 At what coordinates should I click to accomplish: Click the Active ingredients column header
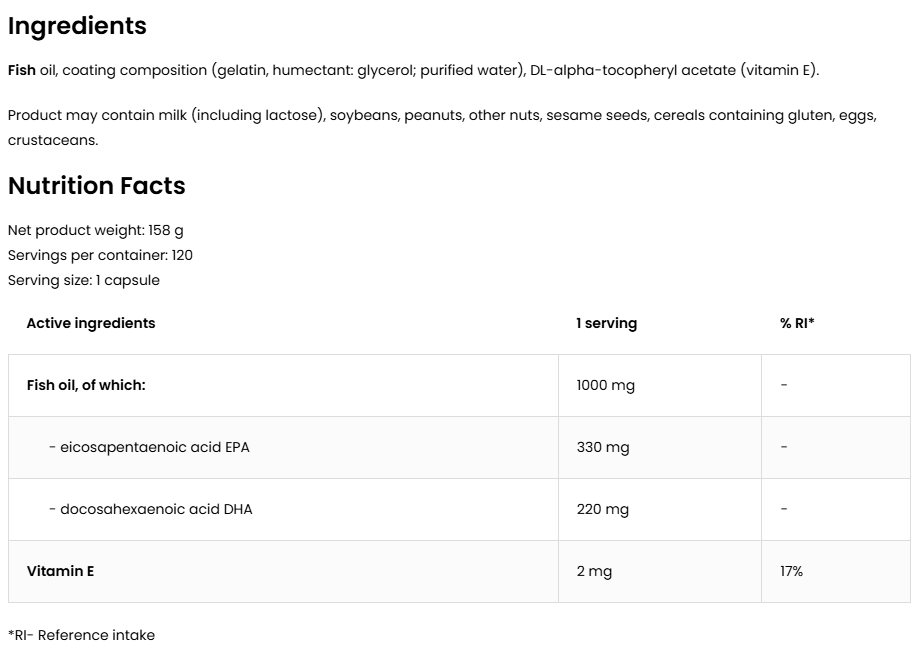point(91,323)
